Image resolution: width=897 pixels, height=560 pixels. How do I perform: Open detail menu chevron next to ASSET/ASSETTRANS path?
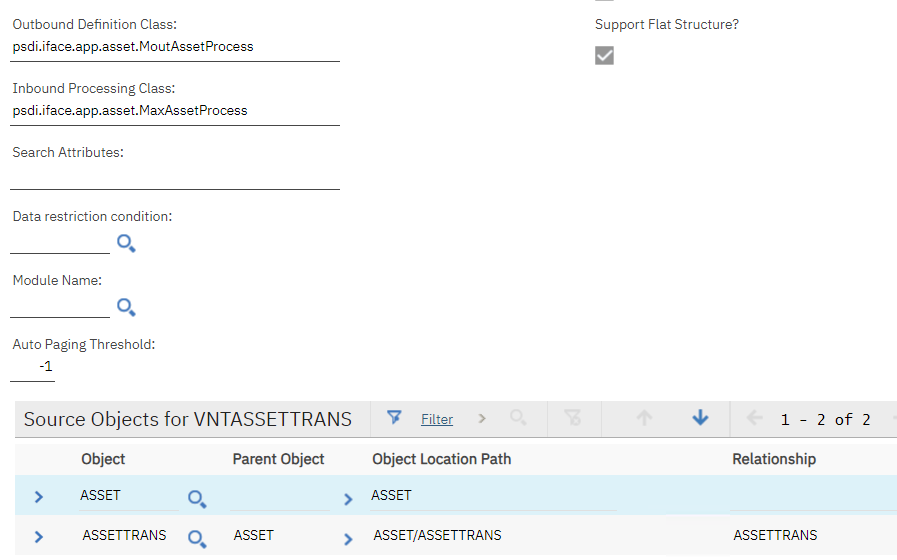pyautogui.click(x=348, y=539)
